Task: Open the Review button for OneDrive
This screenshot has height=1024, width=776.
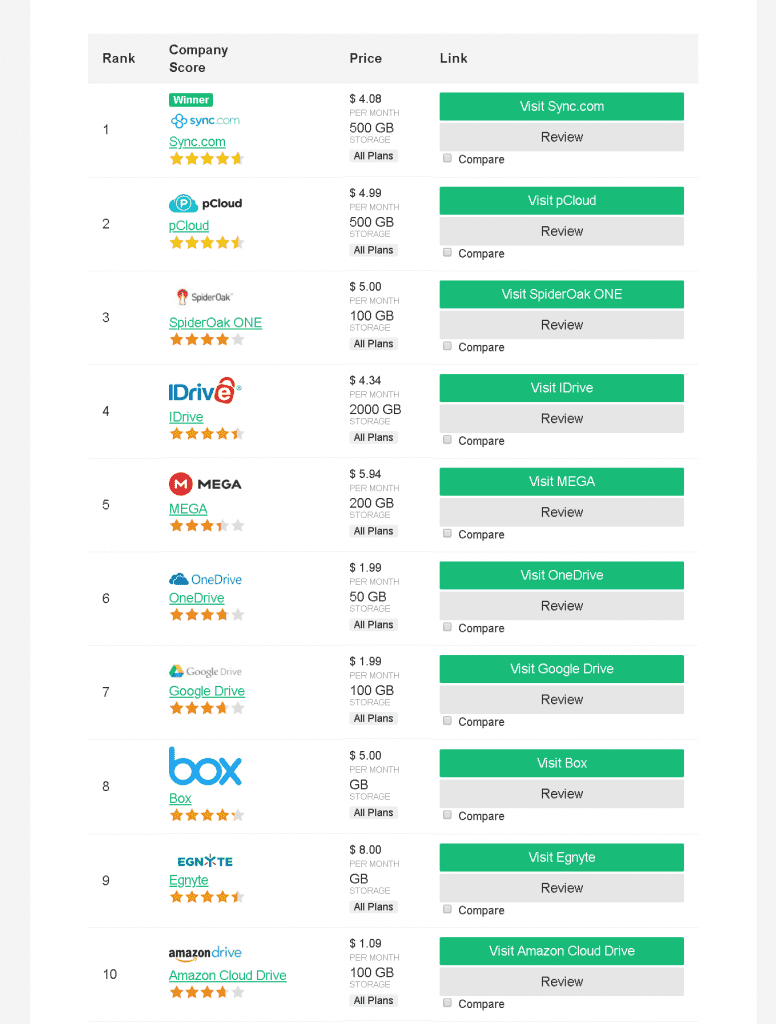Action: [561, 606]
